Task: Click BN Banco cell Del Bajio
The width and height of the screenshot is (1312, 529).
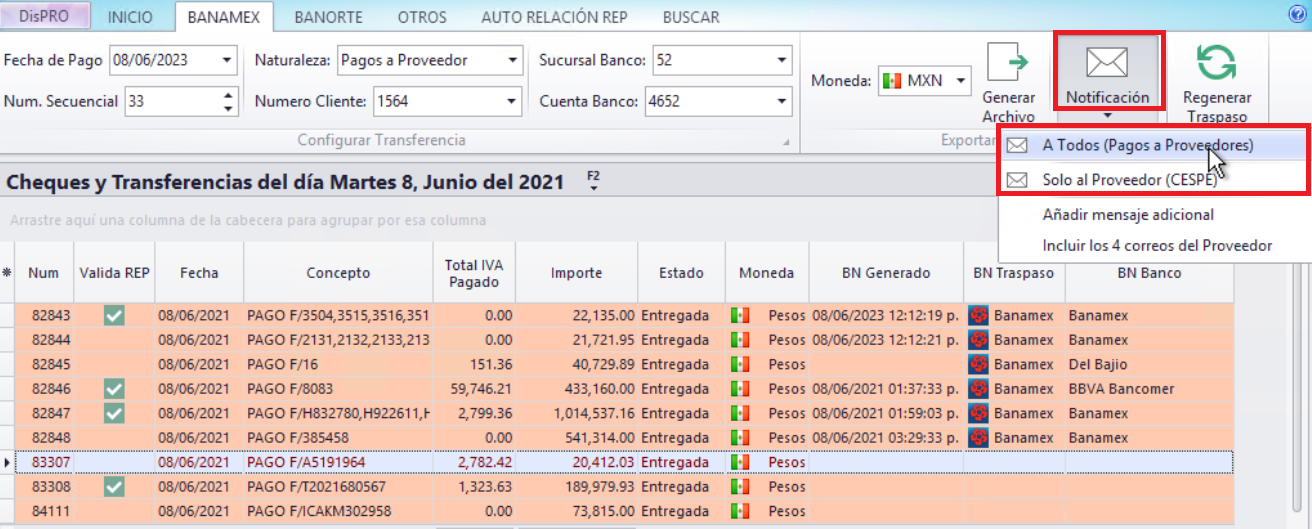Action: 1149,364
